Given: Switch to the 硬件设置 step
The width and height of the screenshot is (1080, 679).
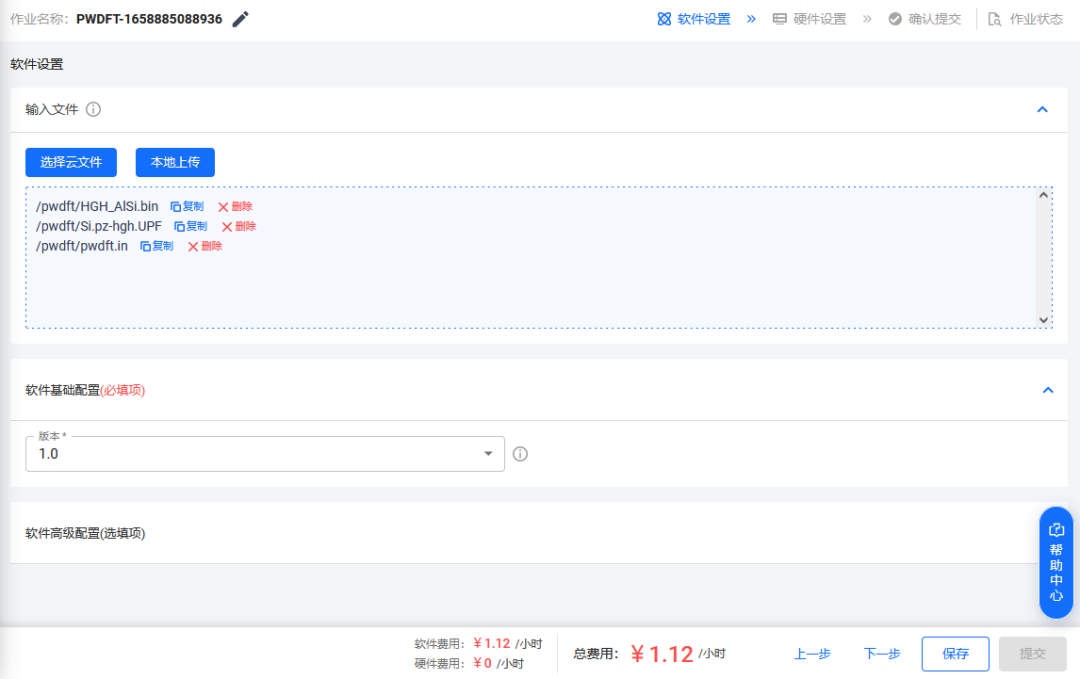Looking at the screenshot, I should point(810,18).
